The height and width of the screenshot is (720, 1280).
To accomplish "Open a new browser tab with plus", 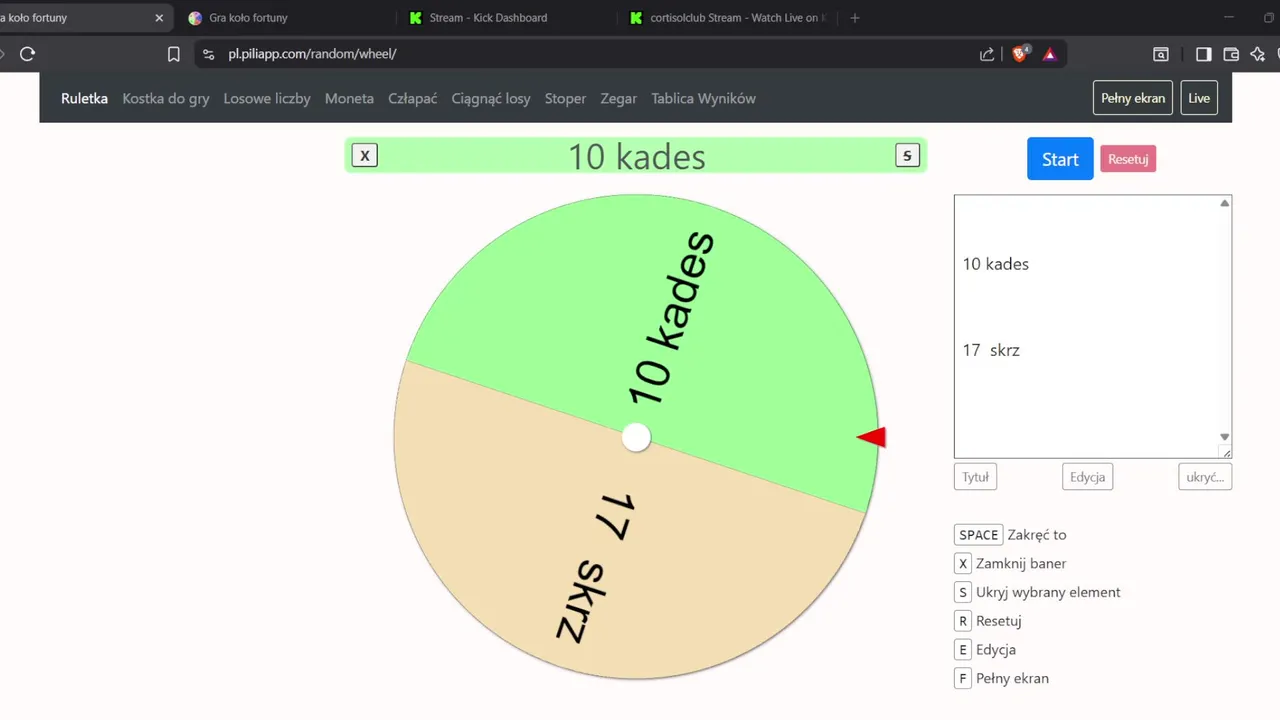I will click(854, 18).
